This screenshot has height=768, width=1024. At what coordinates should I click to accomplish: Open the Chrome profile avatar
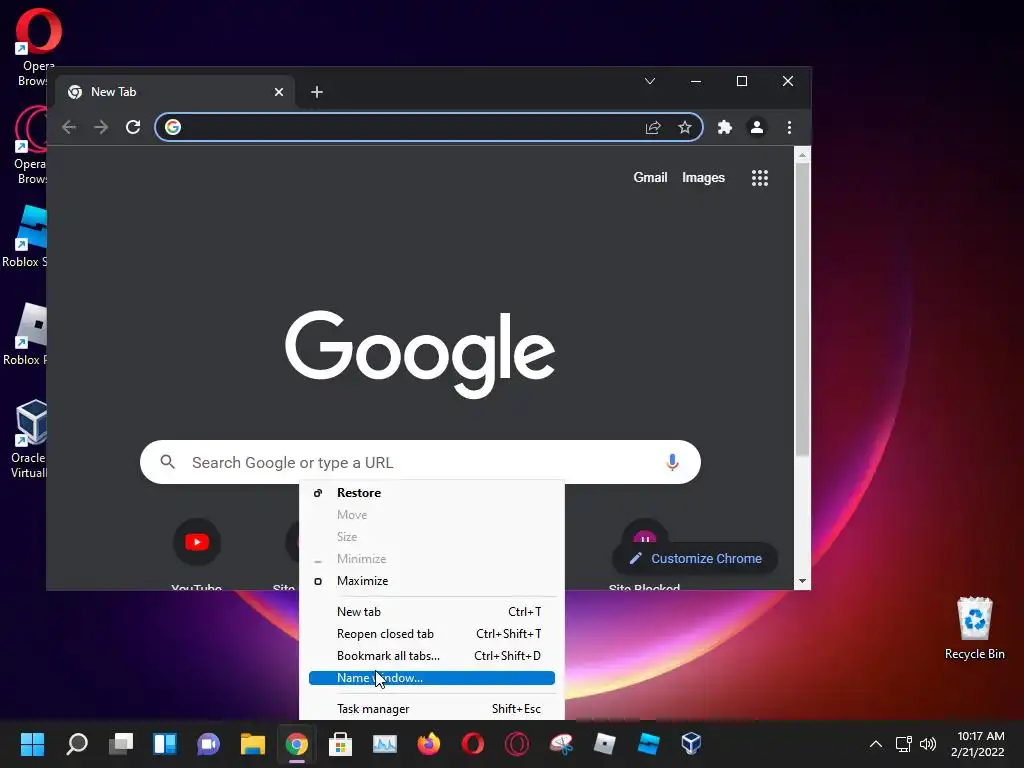757,127
